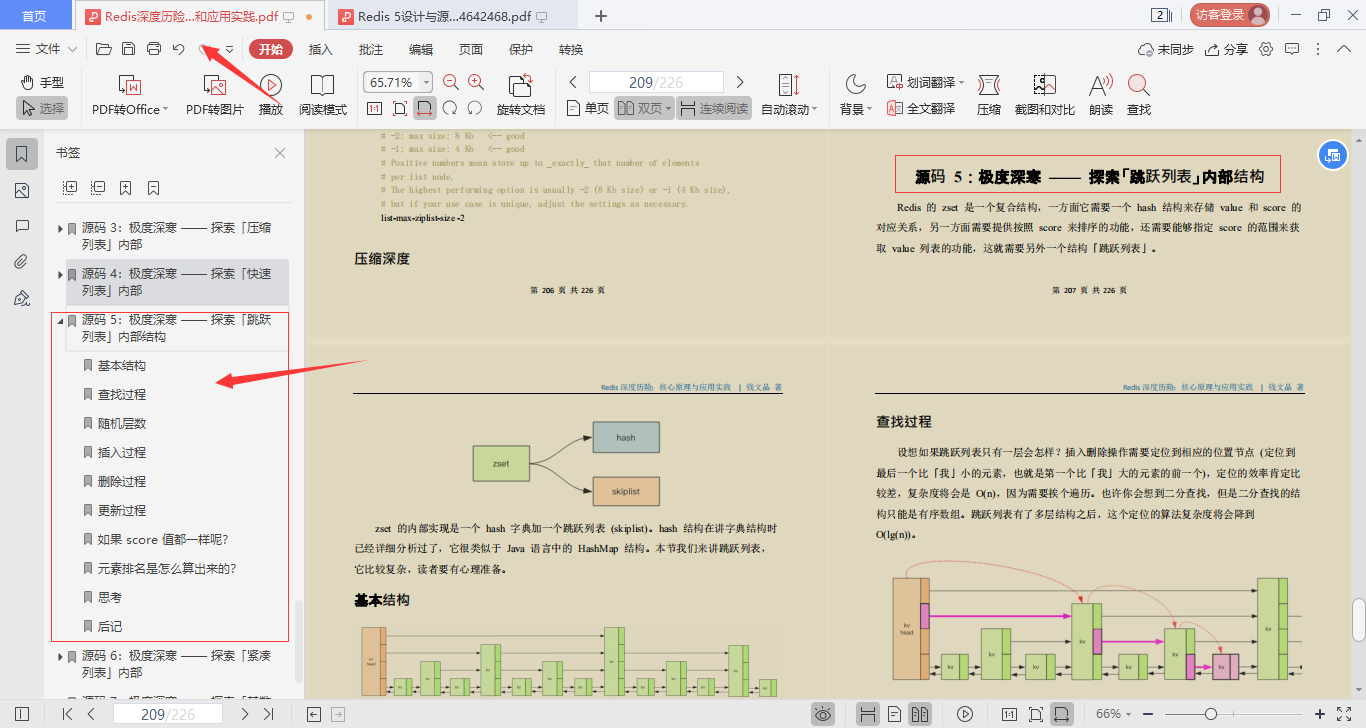Rotate page counterclockwise icon

pos(450,108)
